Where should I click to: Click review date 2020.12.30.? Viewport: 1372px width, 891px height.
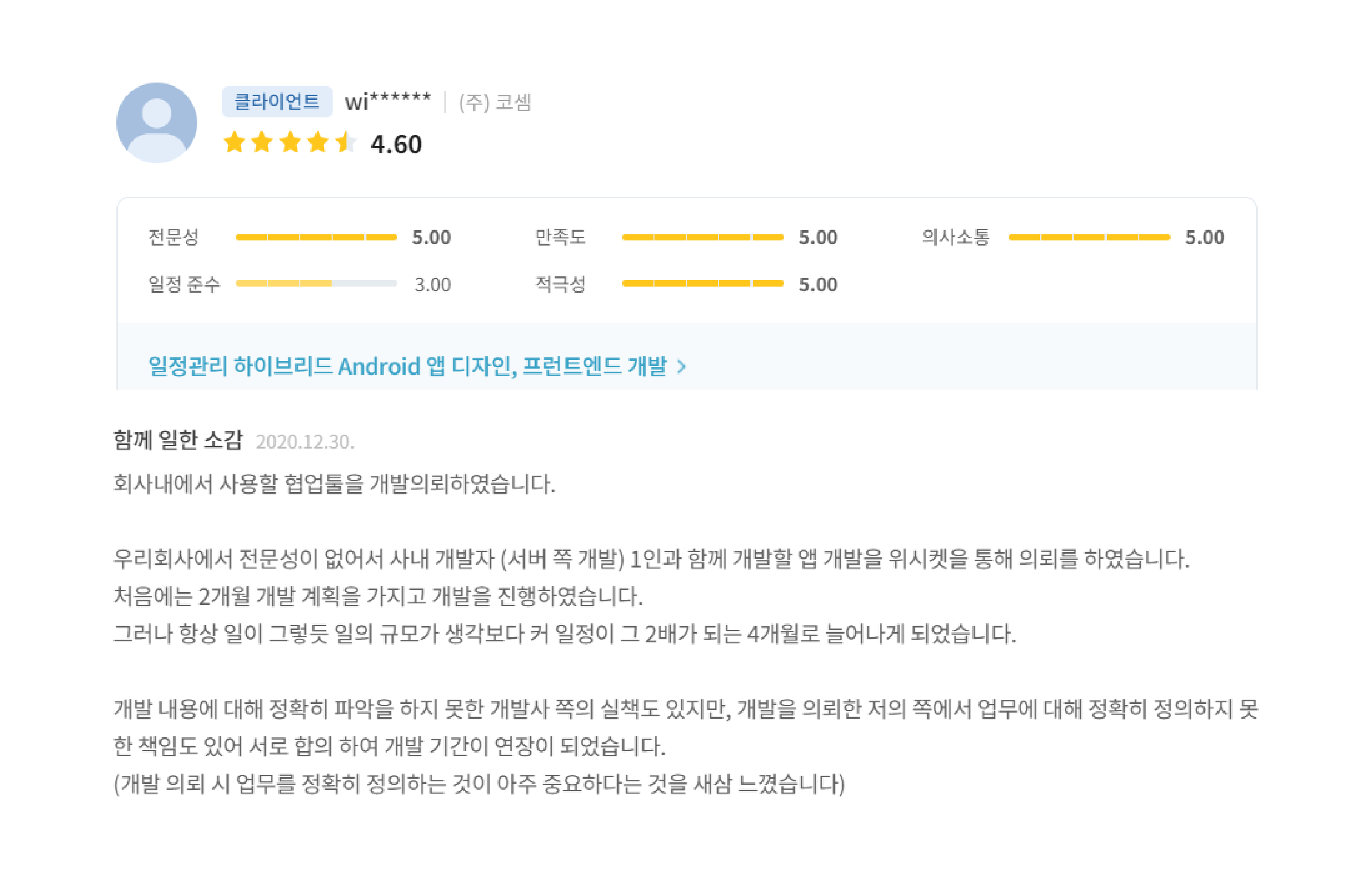coord(305,442)
